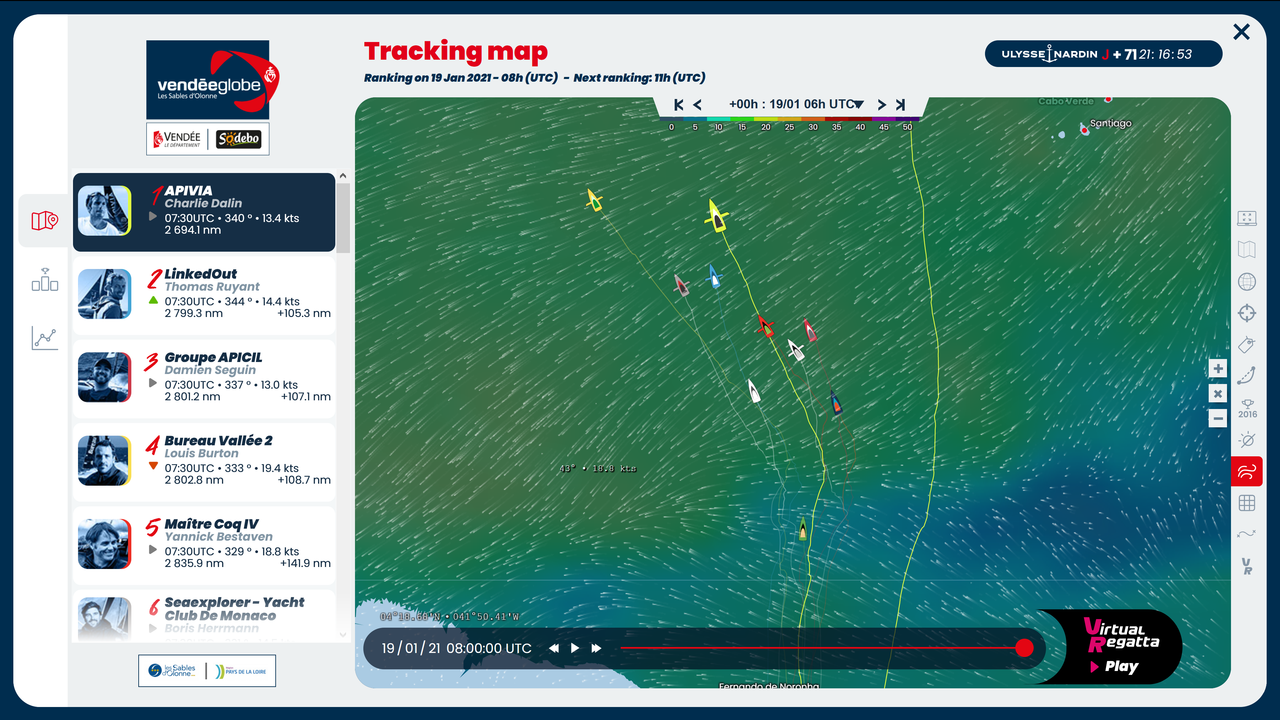Toggle the grid overlay icon

[1246, 503]
